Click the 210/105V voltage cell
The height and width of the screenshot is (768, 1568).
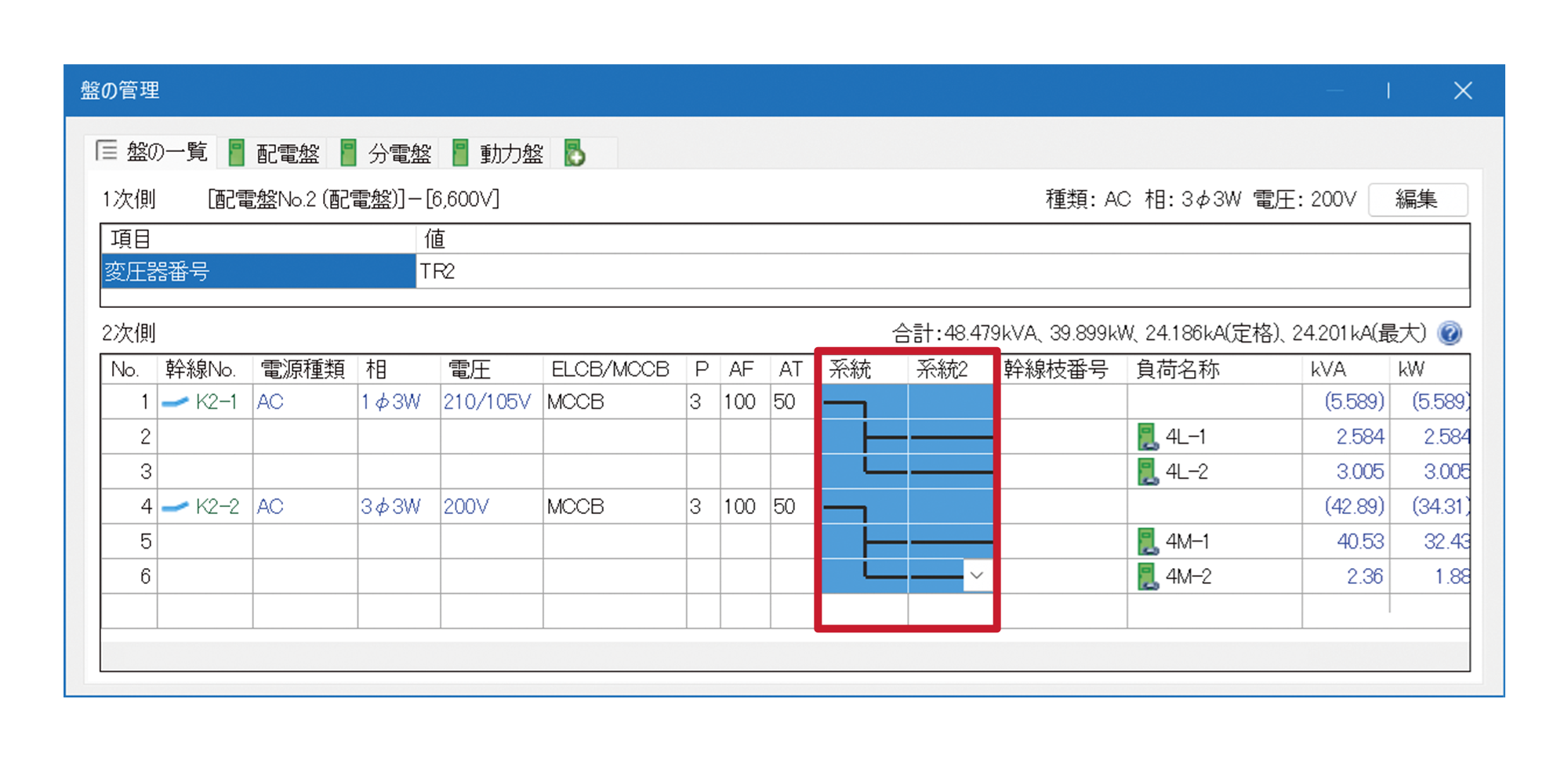point(487,402)
